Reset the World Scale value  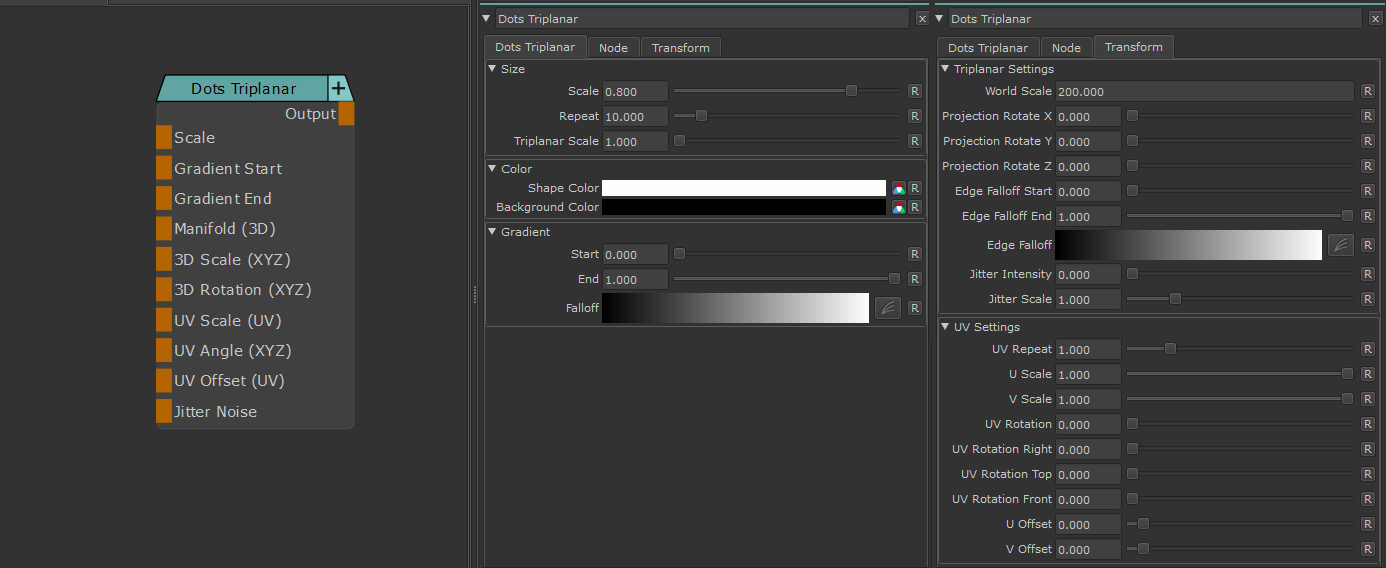click(1367, 91)
